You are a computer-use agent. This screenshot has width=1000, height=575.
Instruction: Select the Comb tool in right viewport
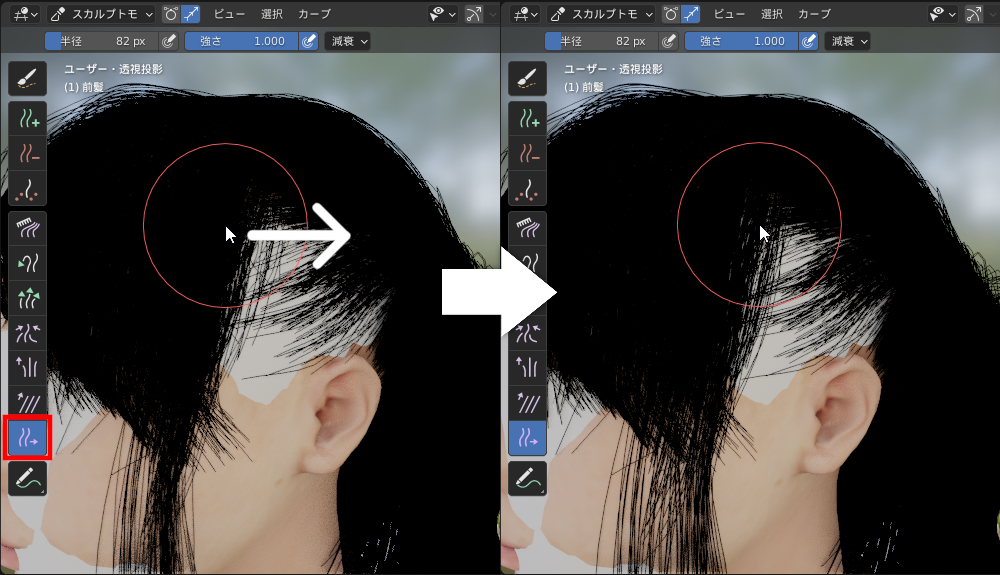coord(527,228)
